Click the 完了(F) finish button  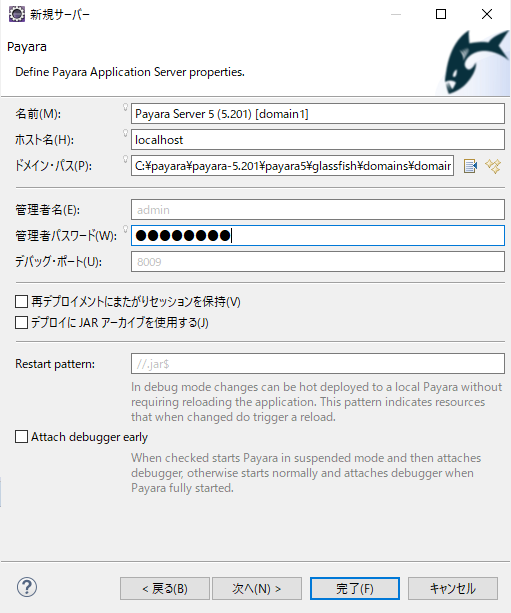pyautogui.click(x=355, y=588)
